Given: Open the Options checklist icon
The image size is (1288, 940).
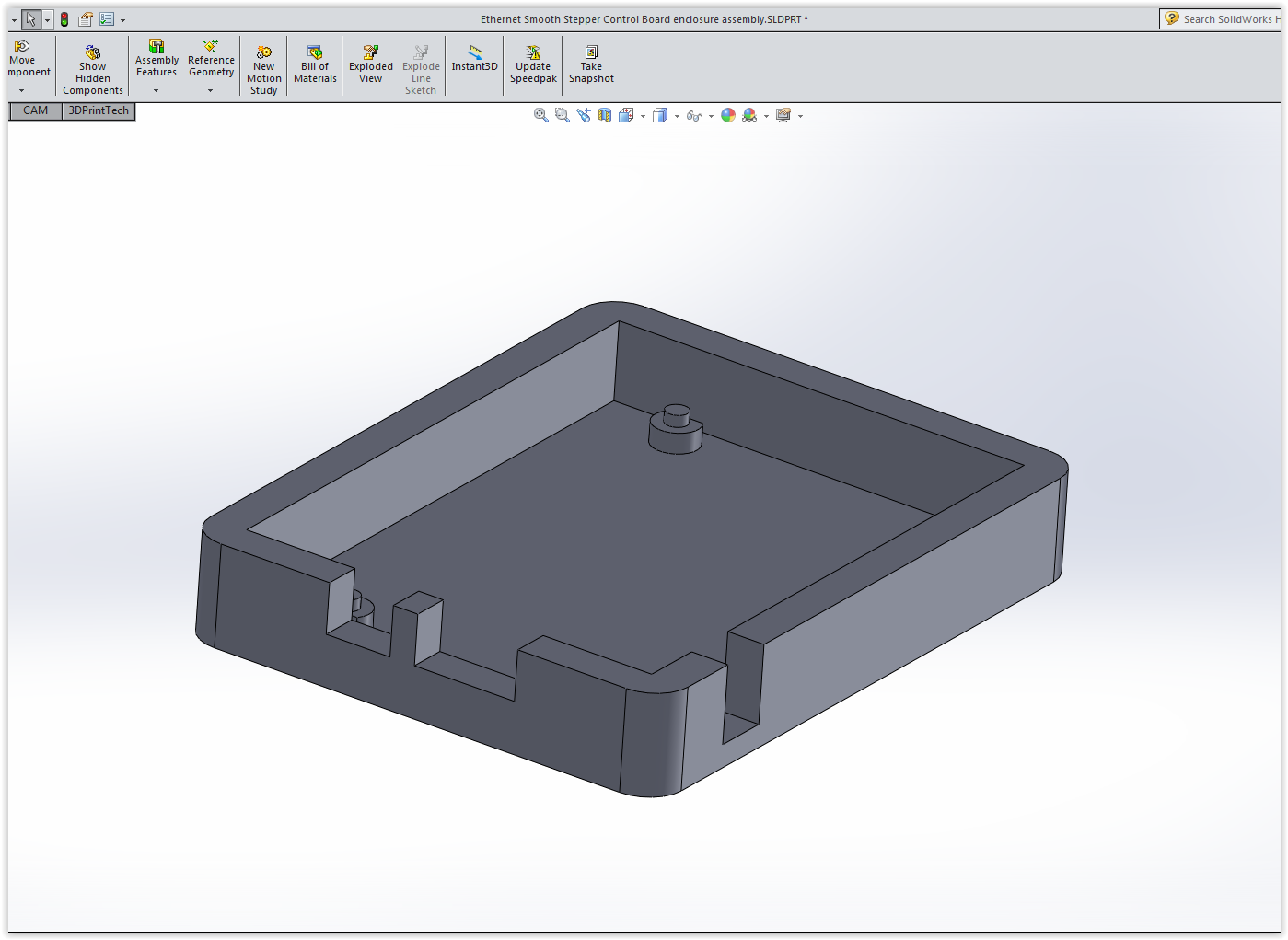Looking at the screenshot, I should [x=107, y=18].
